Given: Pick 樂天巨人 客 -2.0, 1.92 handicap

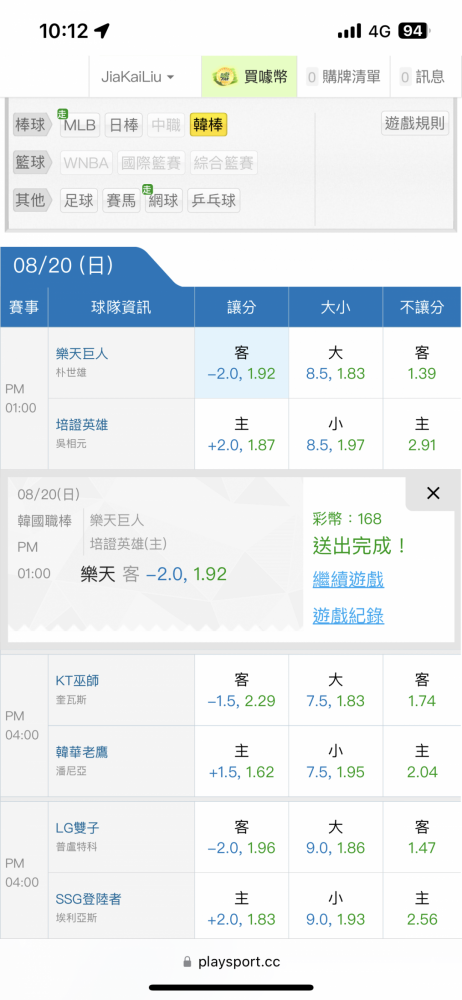Looking at the screenshot, I should 241,363.
